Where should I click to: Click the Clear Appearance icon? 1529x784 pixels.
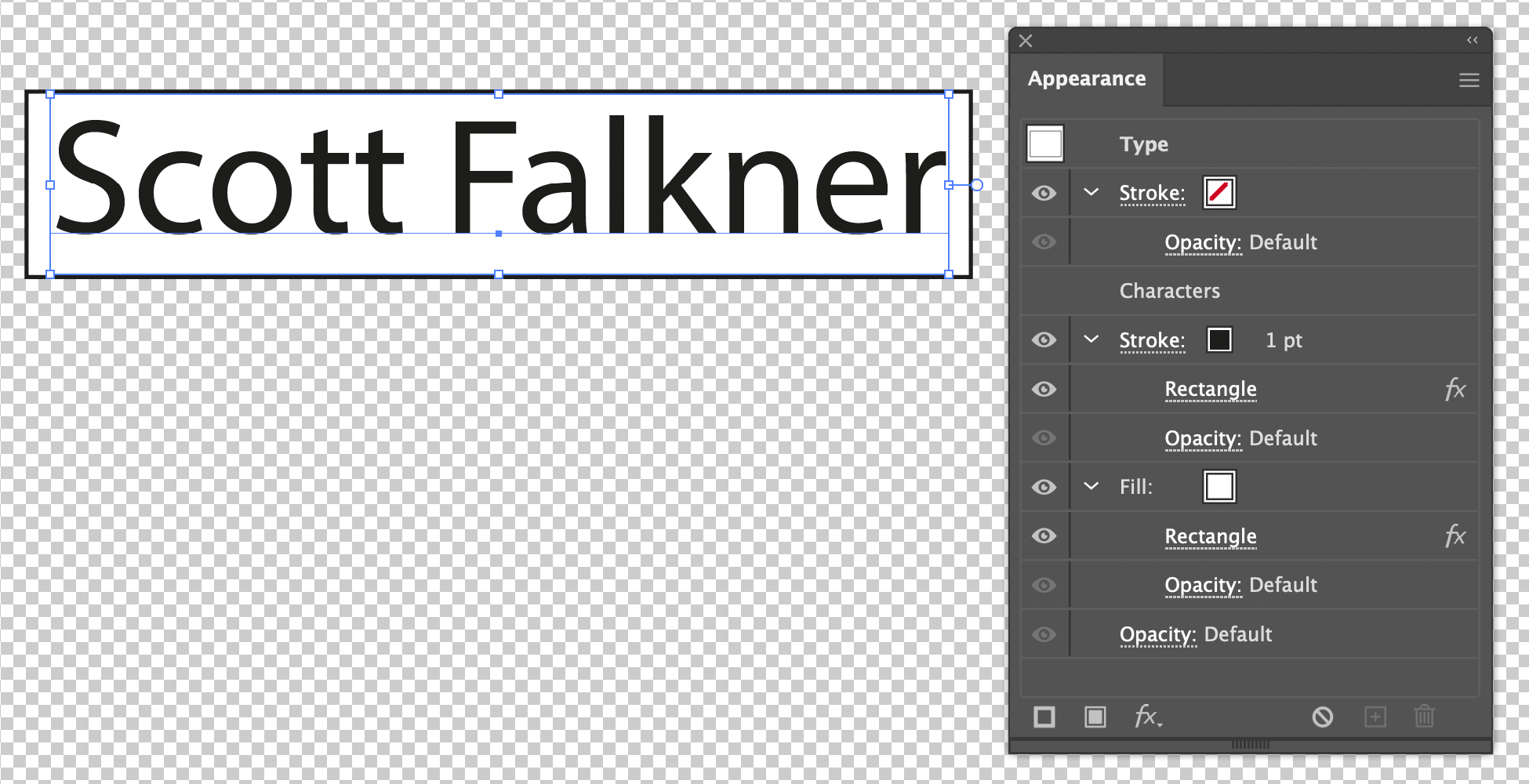click(x=1322, y=717)
